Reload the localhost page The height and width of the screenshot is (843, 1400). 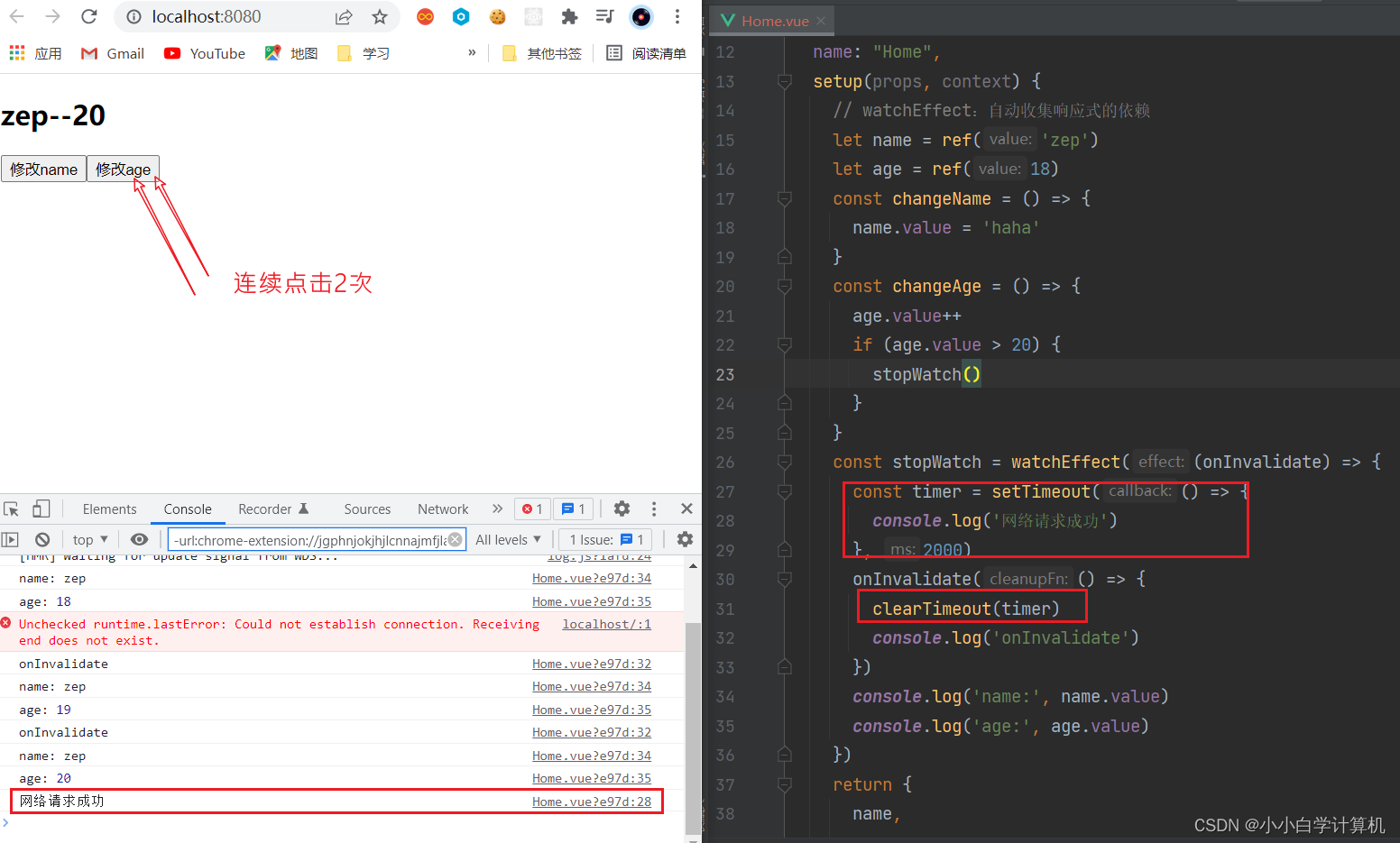88,16
